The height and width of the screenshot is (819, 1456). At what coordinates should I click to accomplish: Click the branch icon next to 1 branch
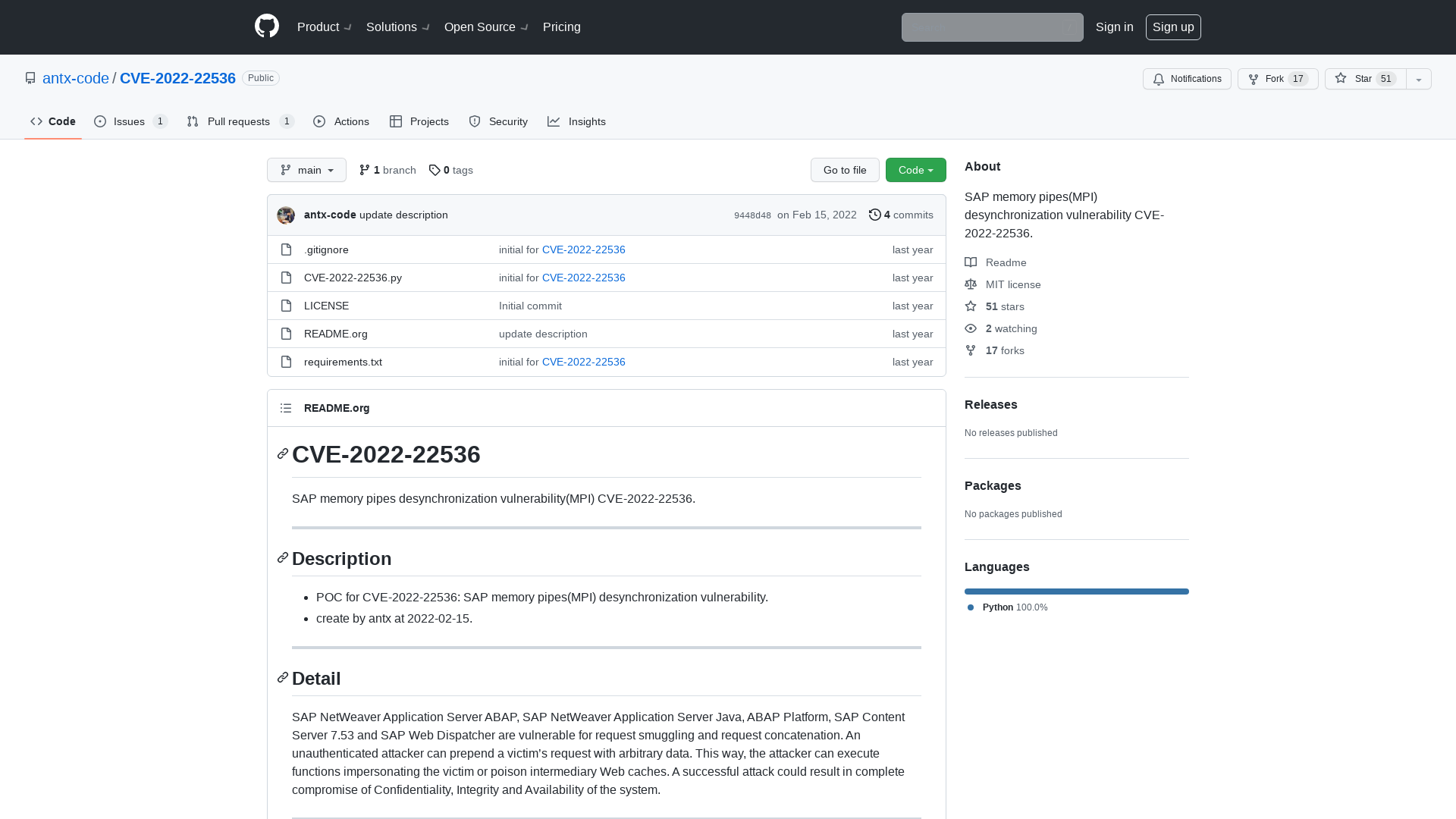pos(365,170)
